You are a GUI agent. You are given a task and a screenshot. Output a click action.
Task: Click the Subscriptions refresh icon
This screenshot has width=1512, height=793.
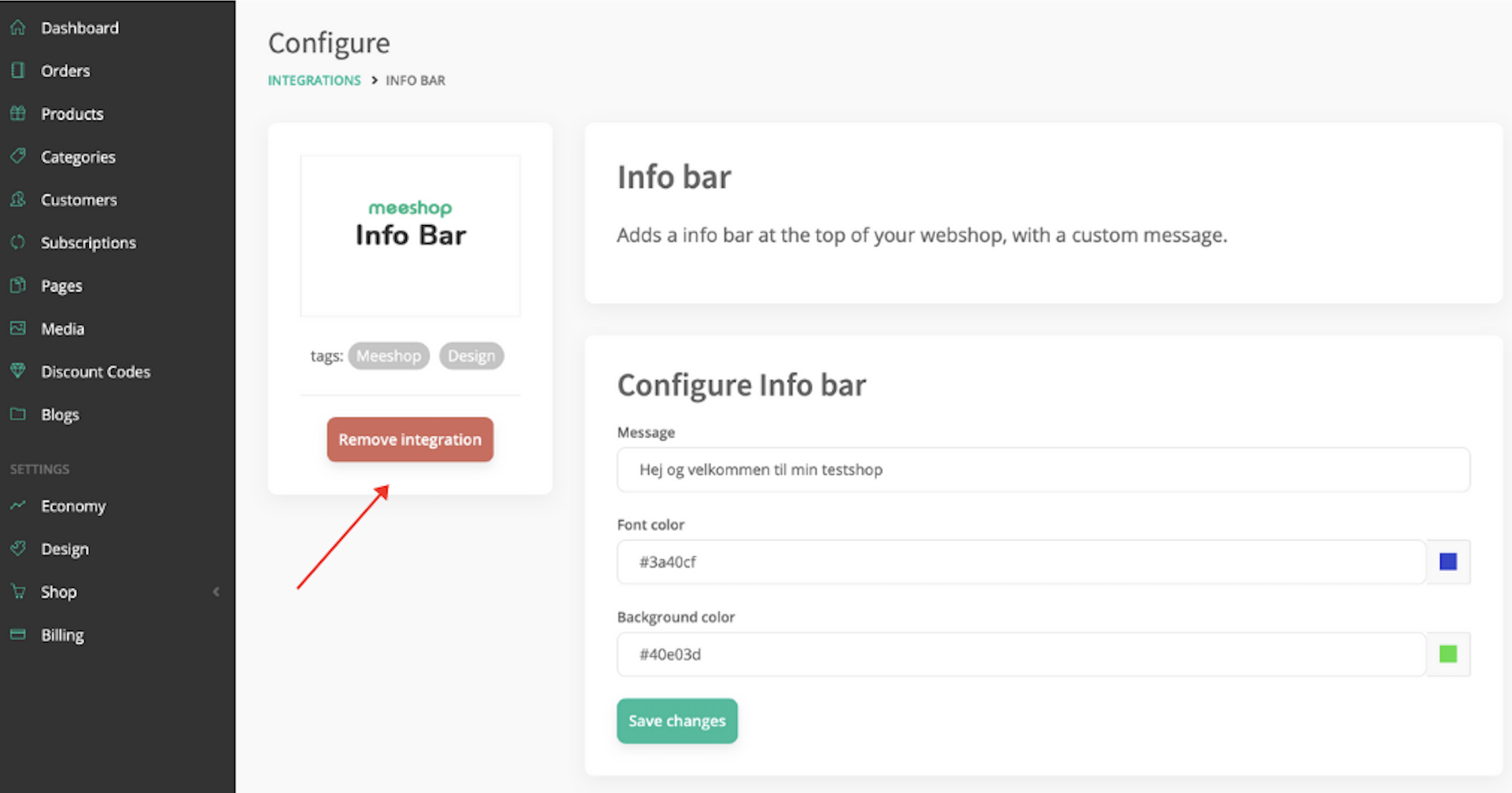click(18, 242)
